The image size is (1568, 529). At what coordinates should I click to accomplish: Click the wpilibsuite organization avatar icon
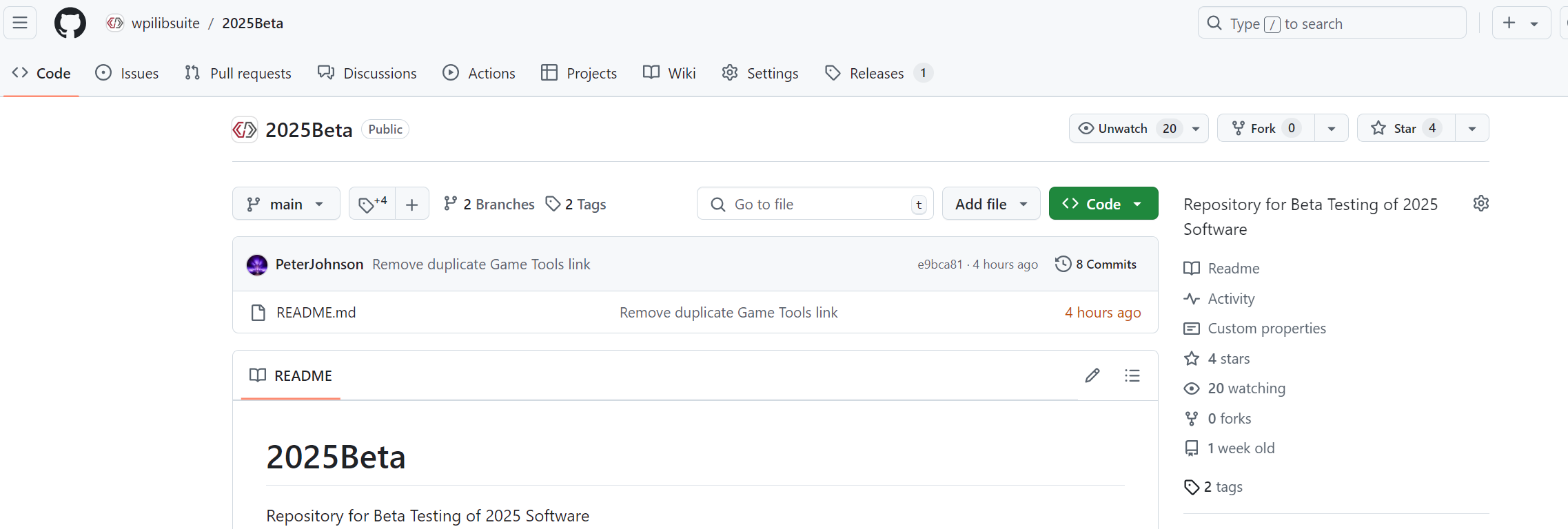click(115, 23)
